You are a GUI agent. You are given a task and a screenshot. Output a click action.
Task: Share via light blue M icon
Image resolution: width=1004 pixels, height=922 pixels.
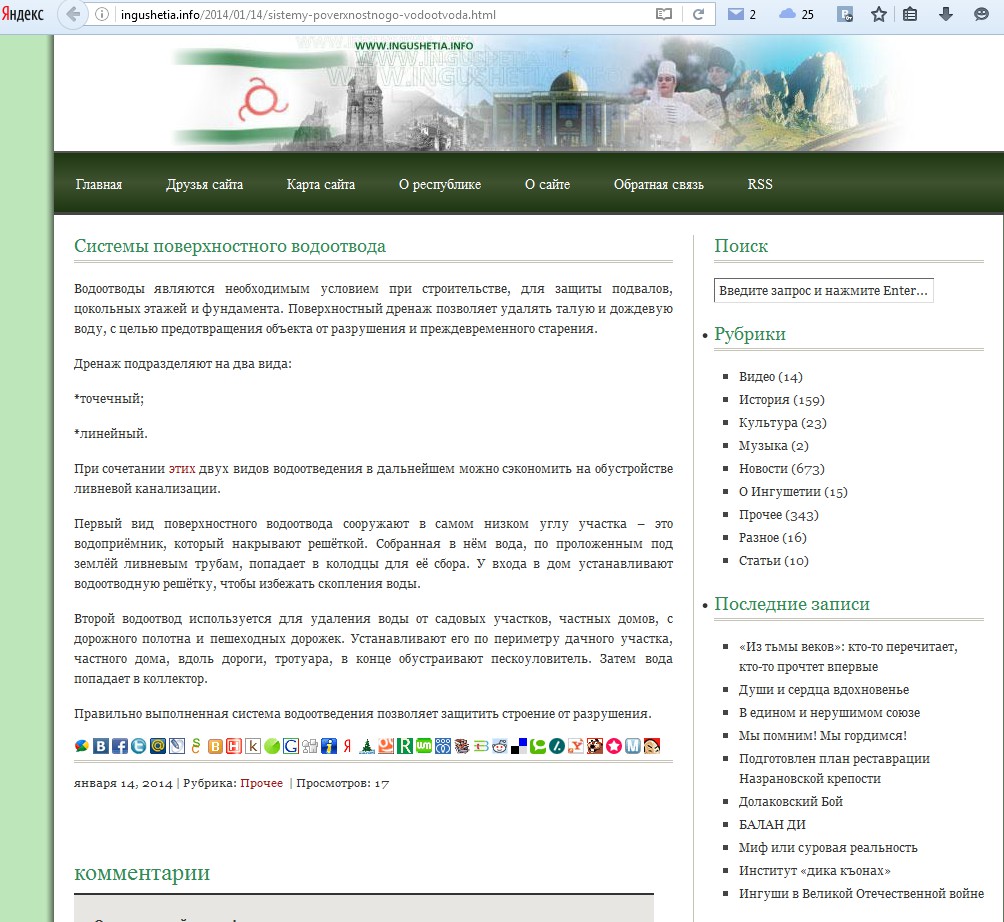[633, 746]
